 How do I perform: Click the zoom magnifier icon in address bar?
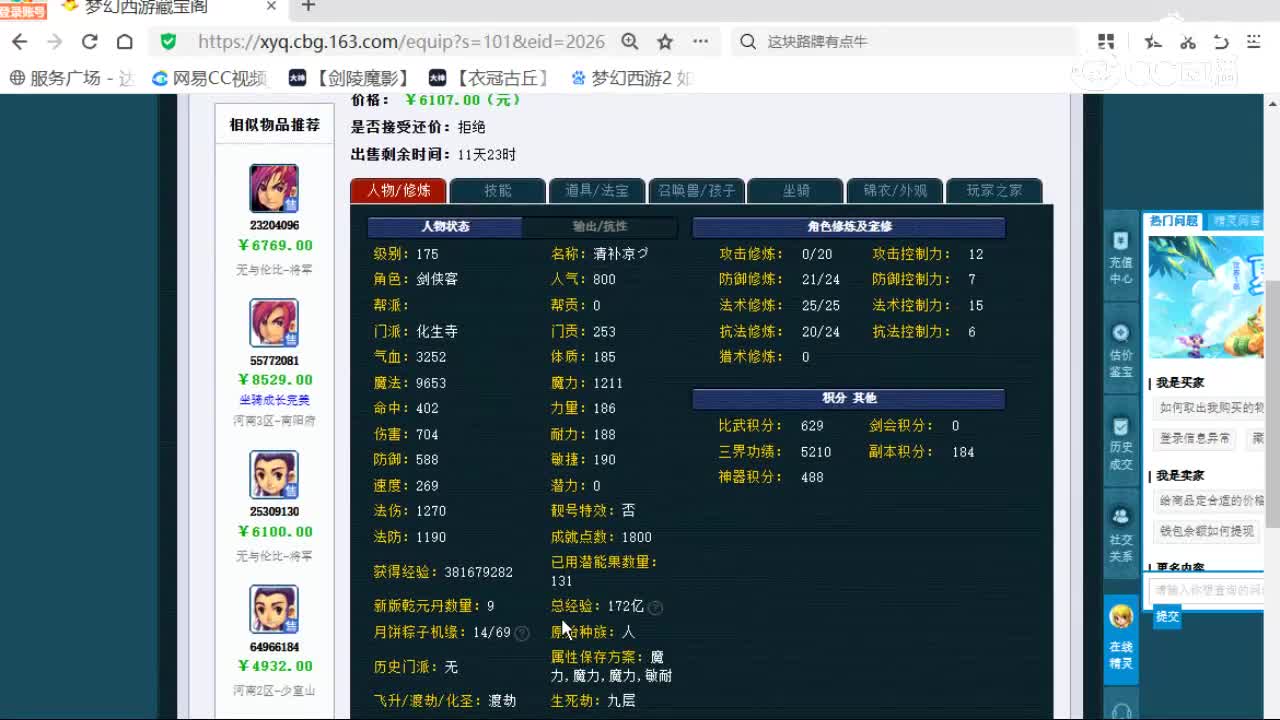(630, 42)
